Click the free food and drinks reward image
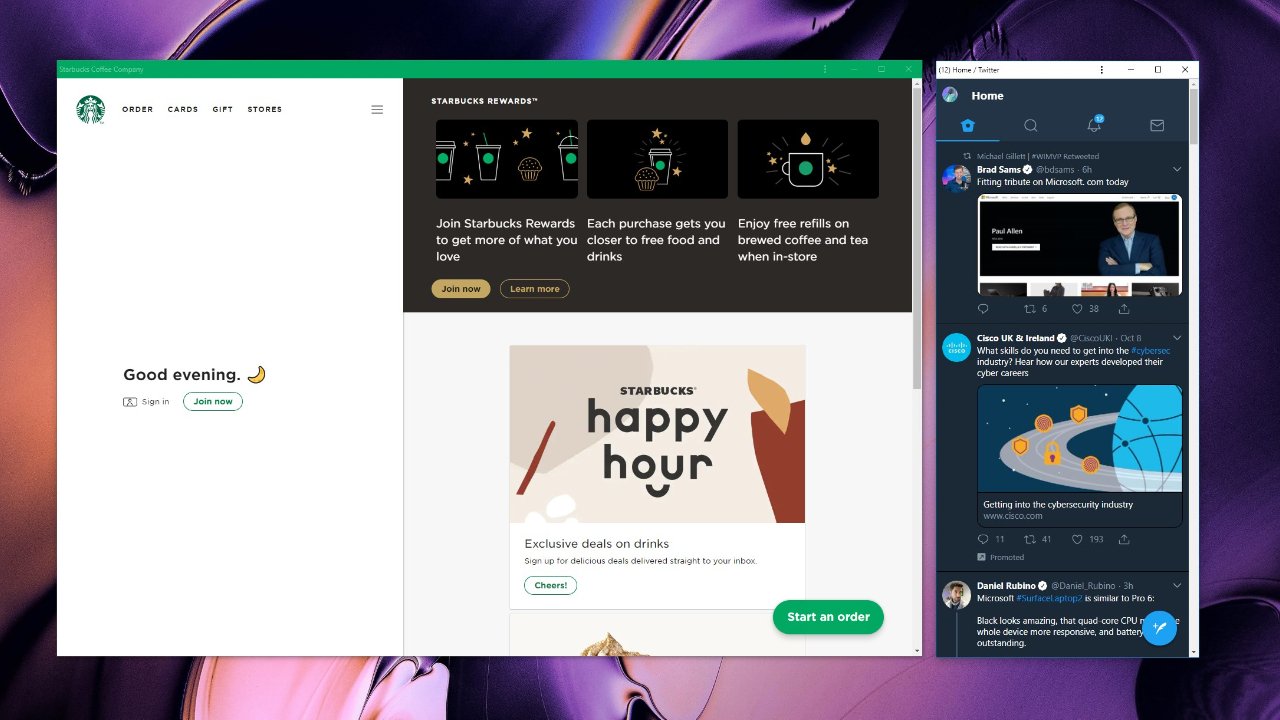This screenshot has width=1280, height=720. (657, 159)
